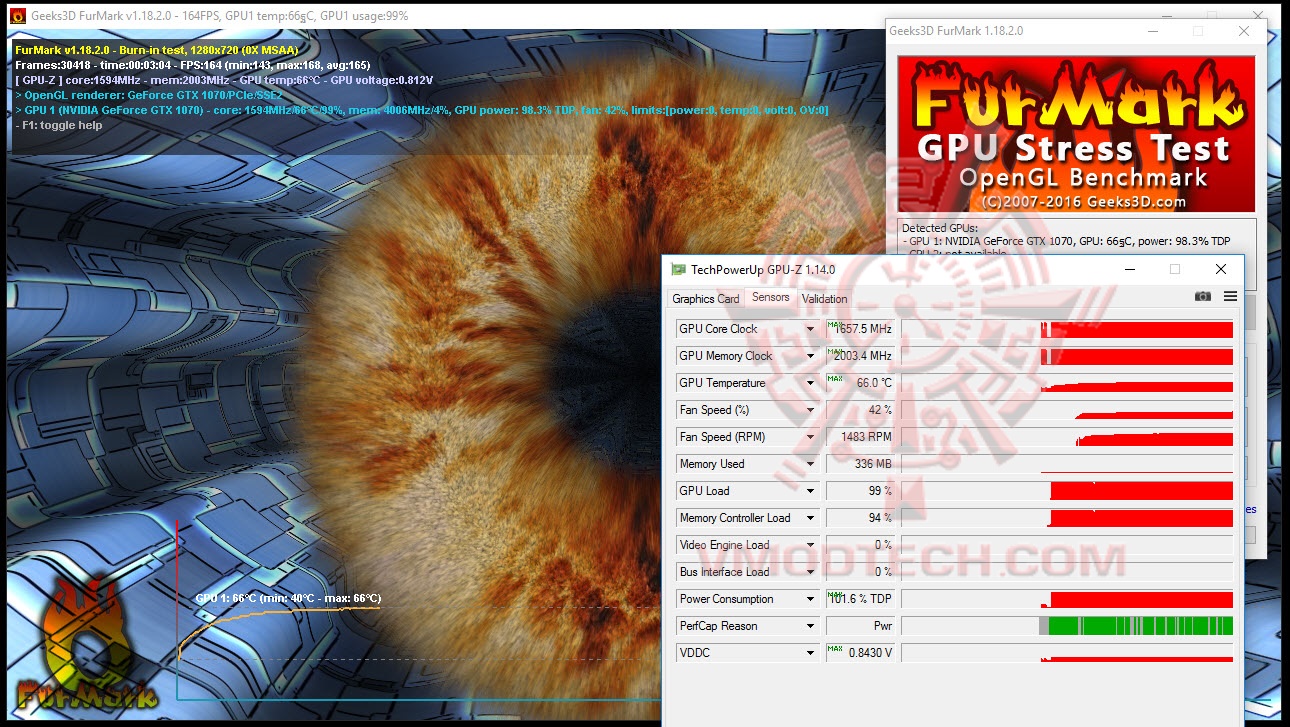Viewport: 1290px width, 727px height.
Task: Click the 42 % fan speed value
Action: click(860, 410)
